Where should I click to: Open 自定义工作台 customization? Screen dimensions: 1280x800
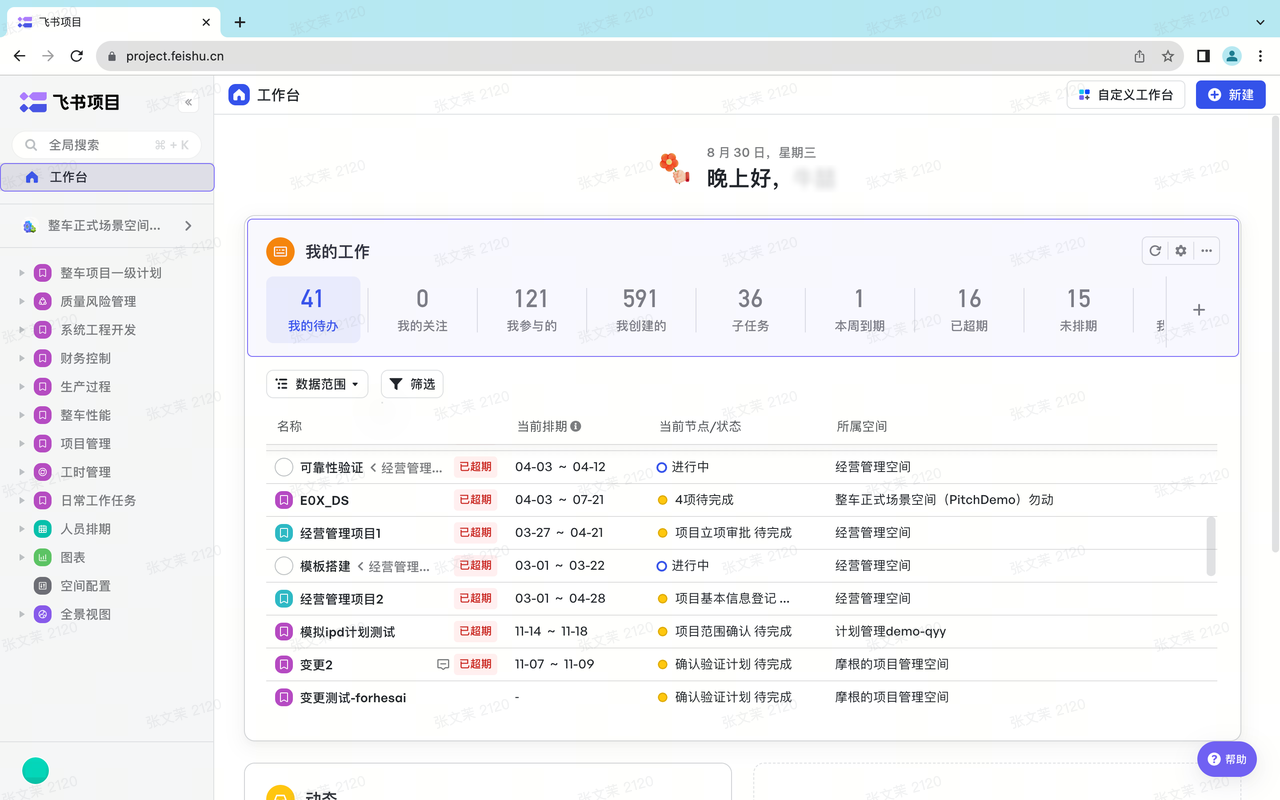[x=1126, y=95]
